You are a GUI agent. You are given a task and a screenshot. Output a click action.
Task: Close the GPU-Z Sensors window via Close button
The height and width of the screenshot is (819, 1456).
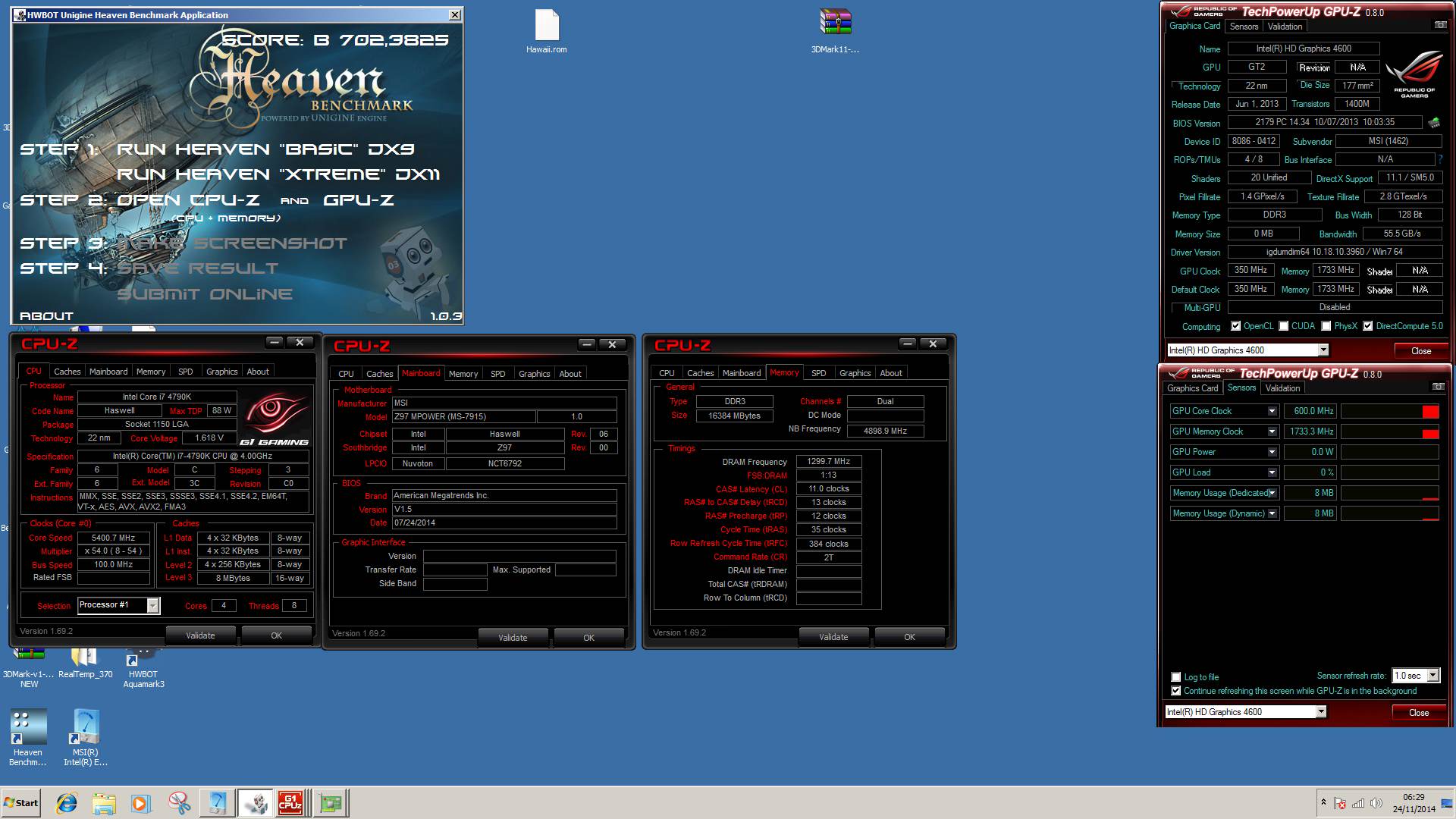click(1419, 712)
